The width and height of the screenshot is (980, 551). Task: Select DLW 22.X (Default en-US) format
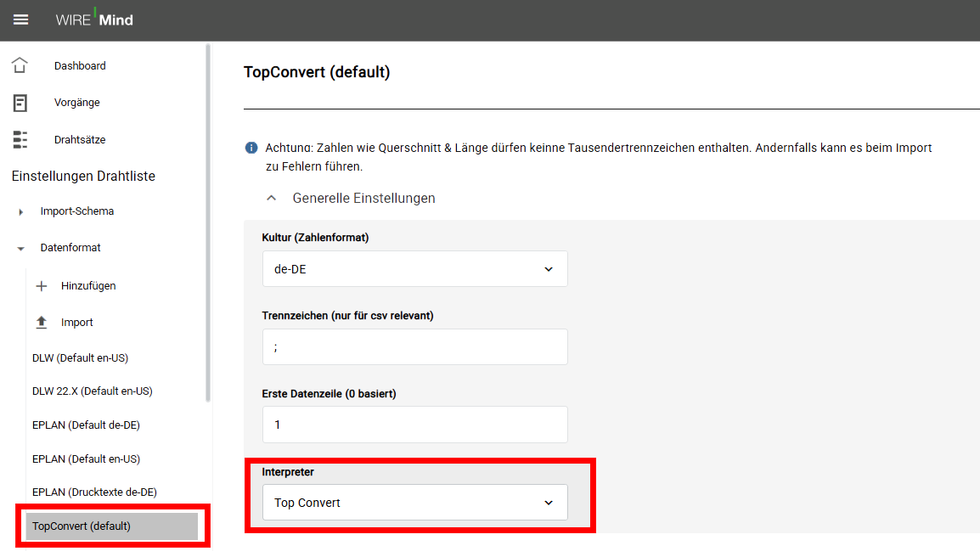[92, 391]
